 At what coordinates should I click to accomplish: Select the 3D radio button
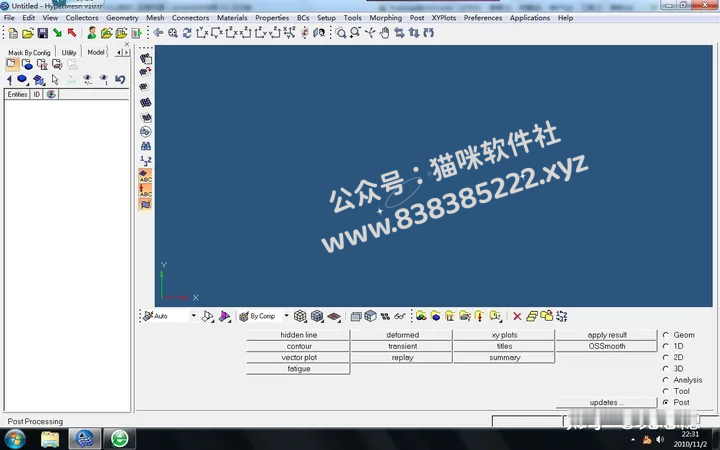point(665,368)
